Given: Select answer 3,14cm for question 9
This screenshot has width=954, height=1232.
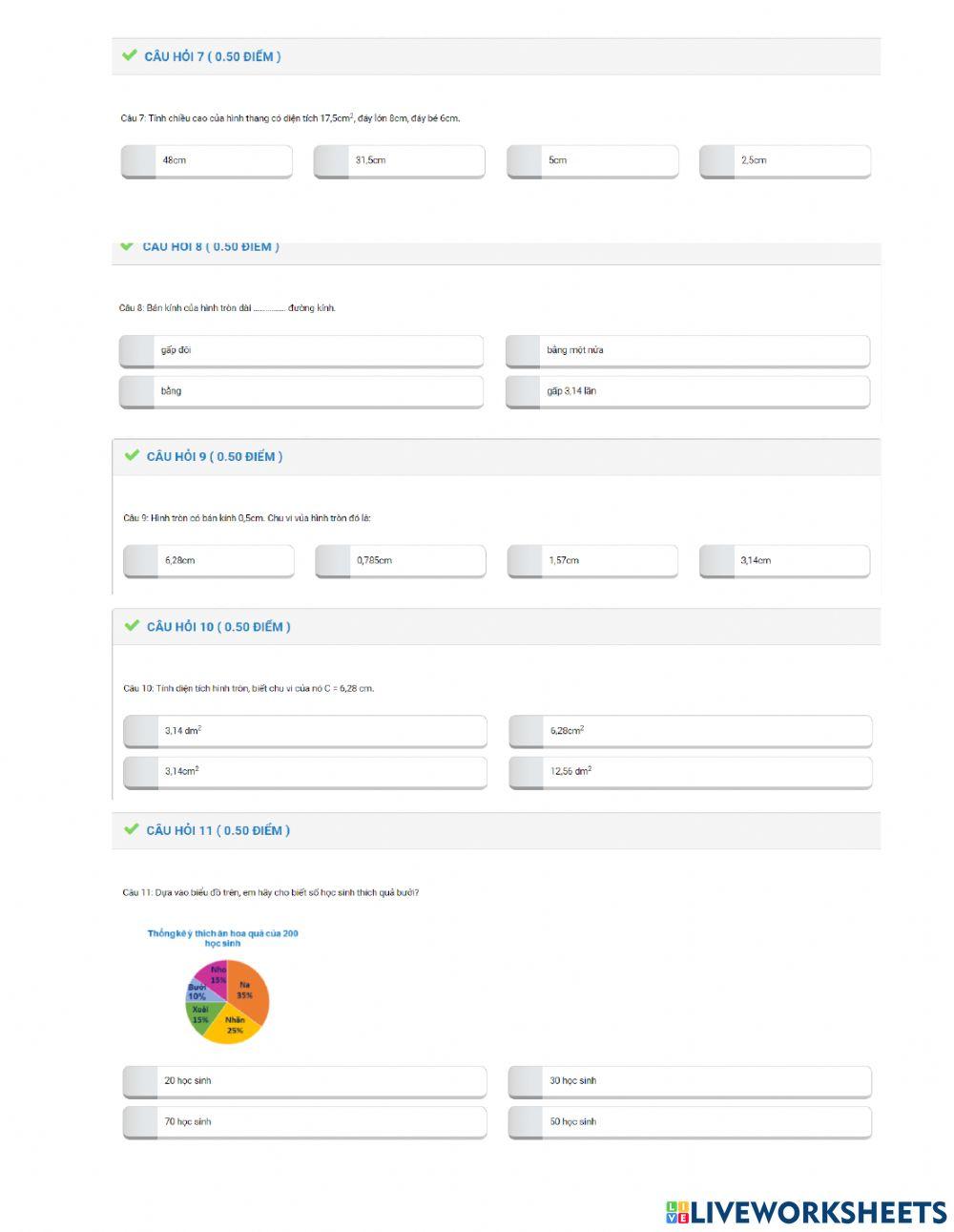Looking at the screenshot, I should point(783,561).
